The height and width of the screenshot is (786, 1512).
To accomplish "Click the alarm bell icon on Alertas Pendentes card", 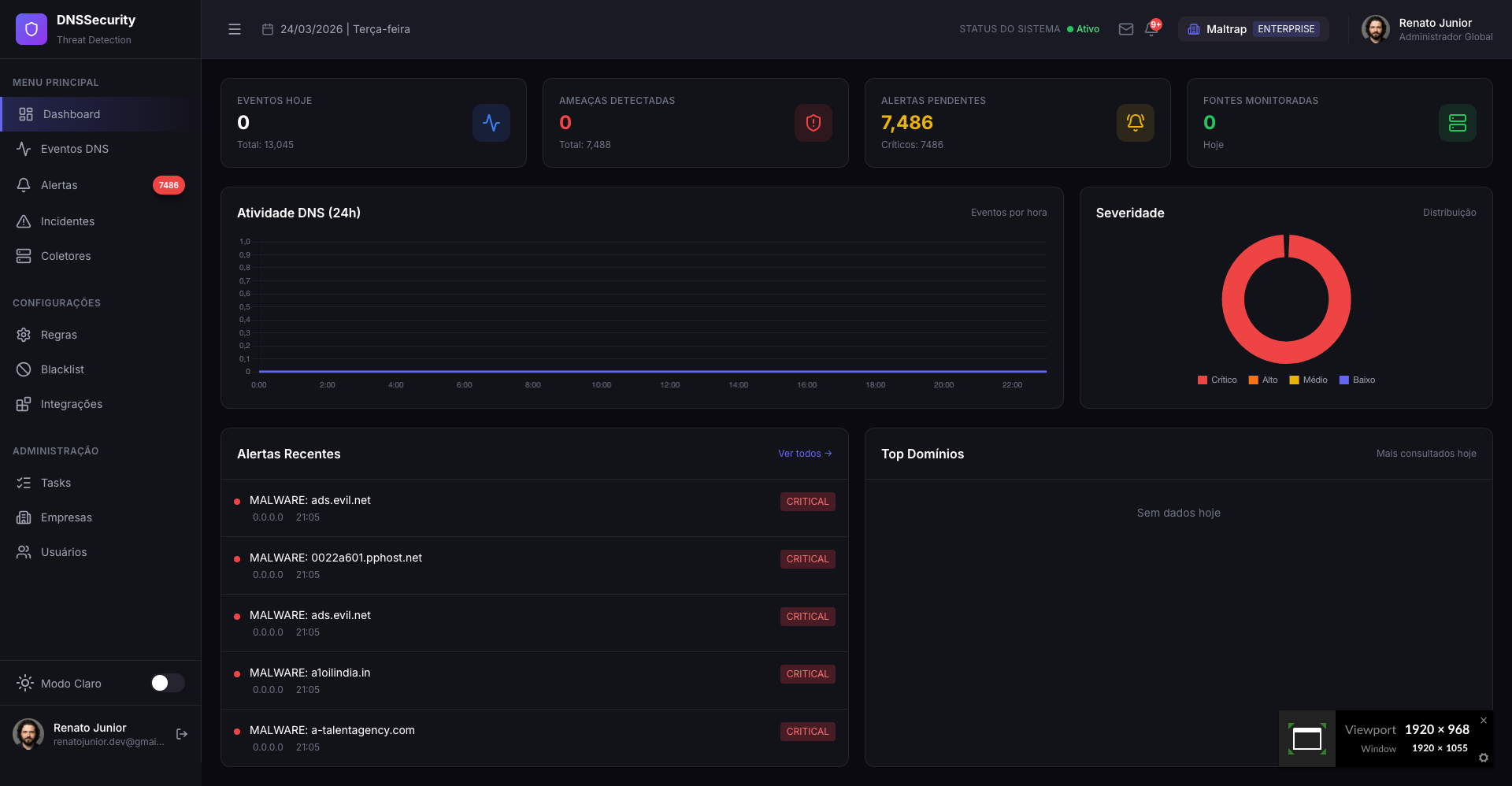I will click(1135, 123).
